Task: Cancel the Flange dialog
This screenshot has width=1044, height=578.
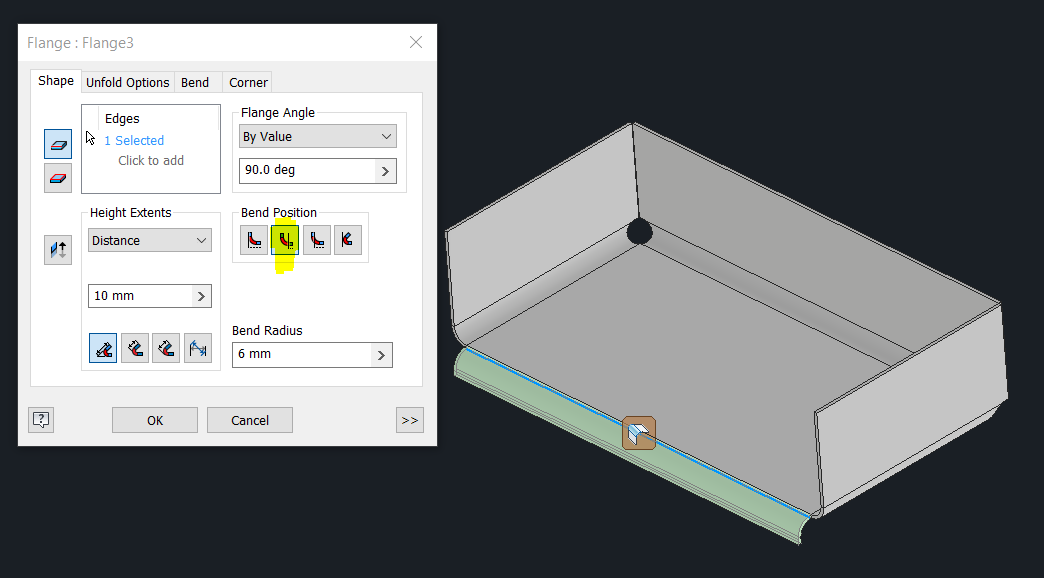Action: [249, 419]
